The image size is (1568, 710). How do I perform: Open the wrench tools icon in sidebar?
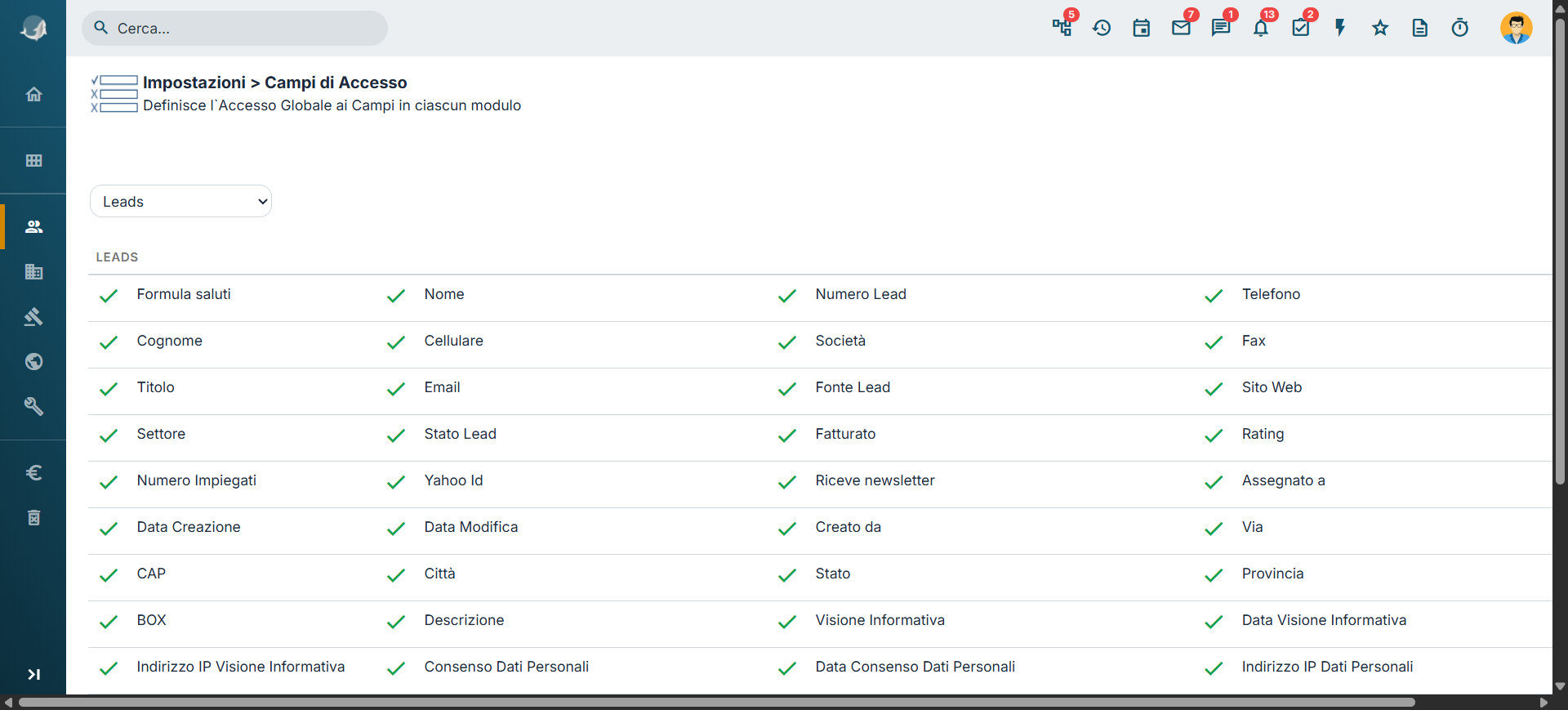33,406
